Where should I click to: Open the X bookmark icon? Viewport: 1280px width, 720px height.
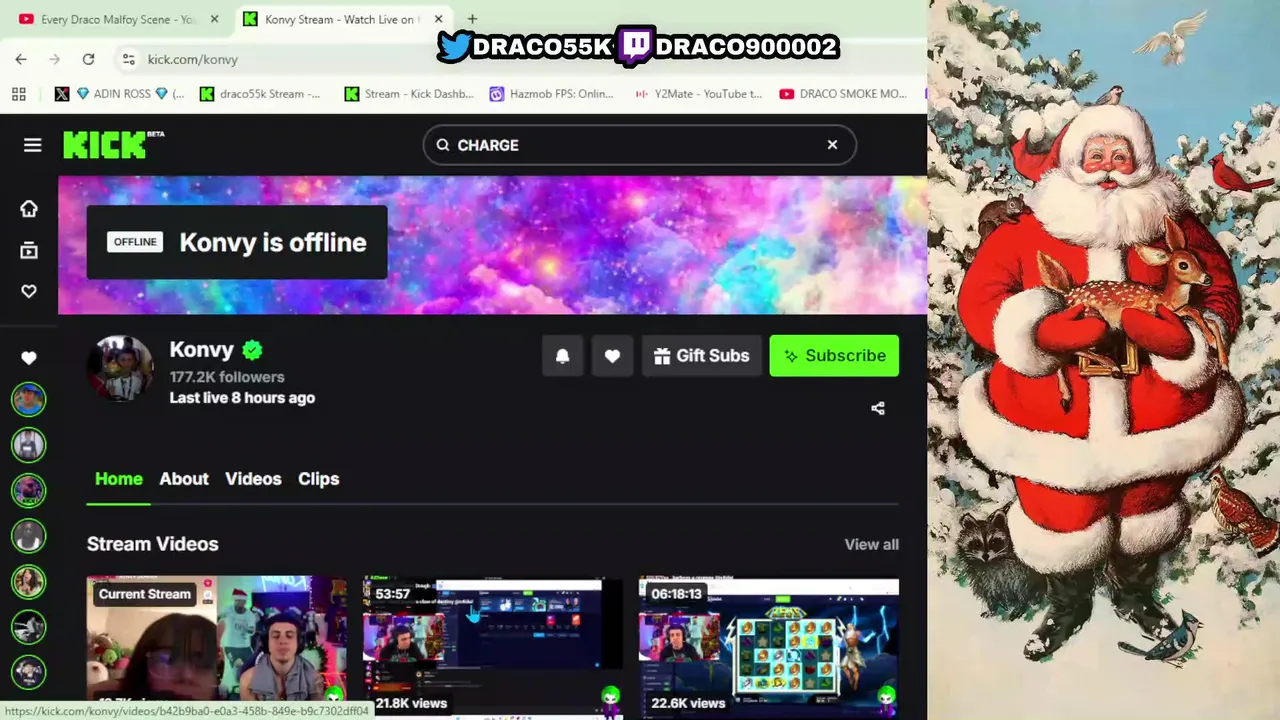coord(62,94)
